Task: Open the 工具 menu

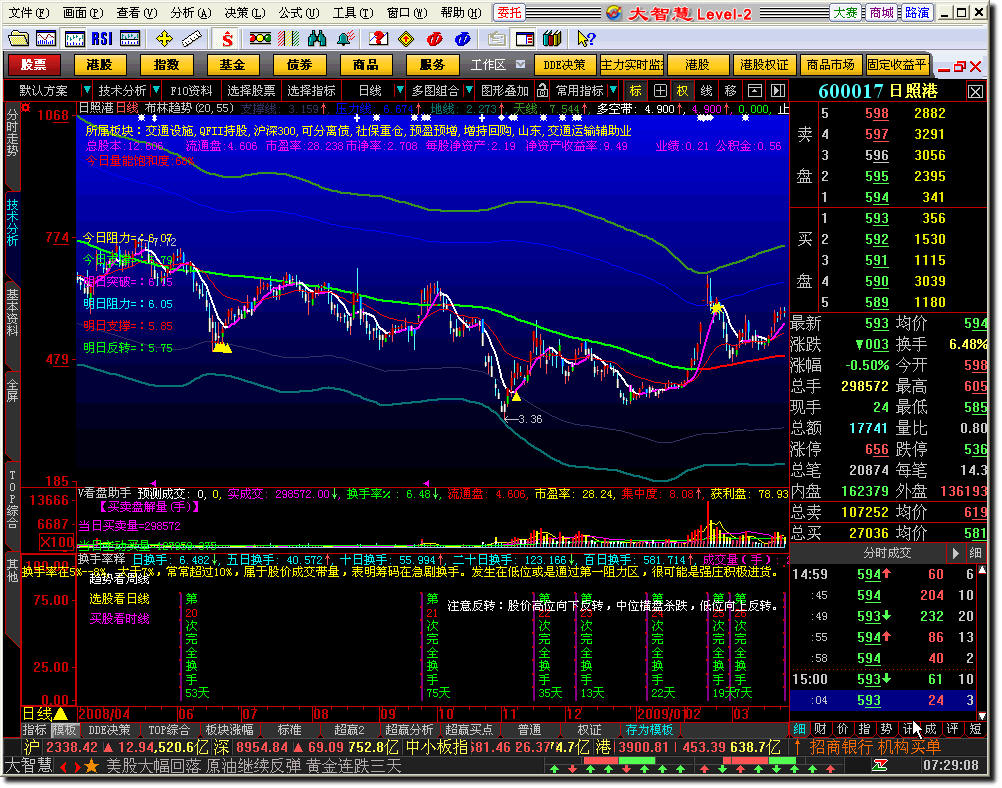Action: click(x=353, y=13)
